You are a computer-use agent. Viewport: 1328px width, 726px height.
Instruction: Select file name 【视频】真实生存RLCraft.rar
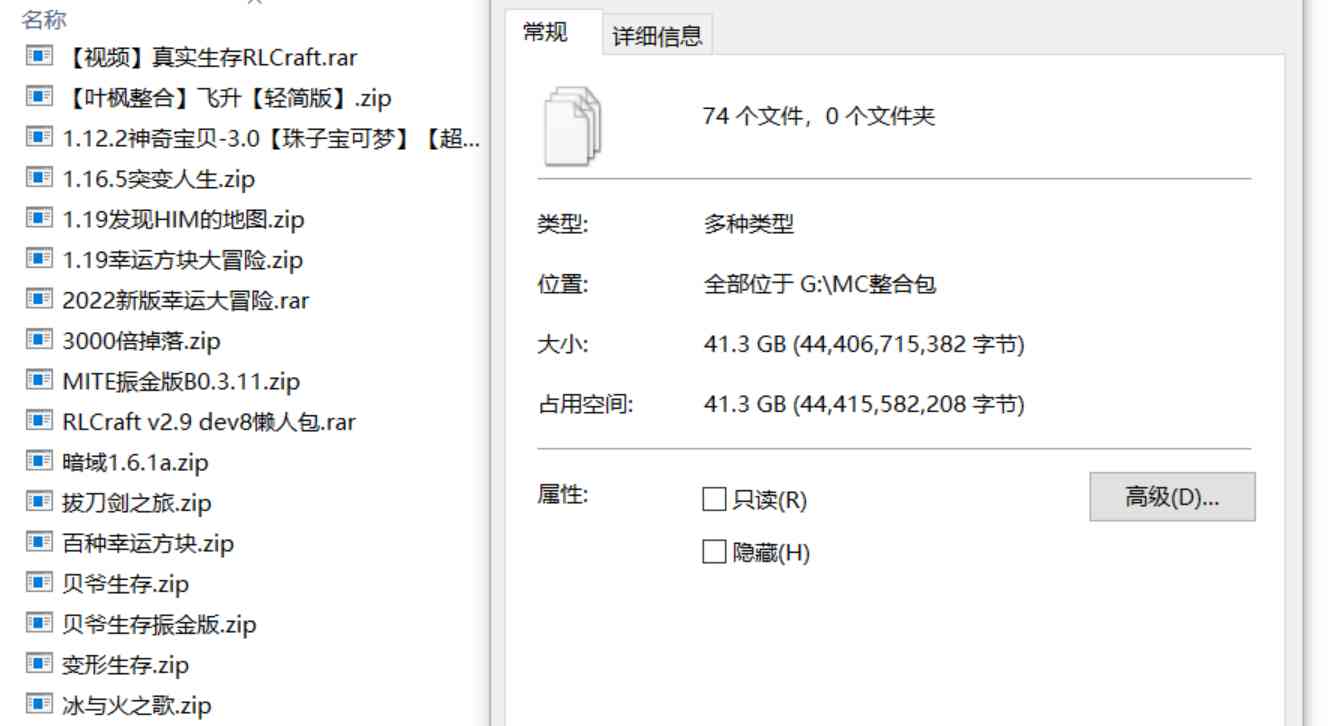point(210,57)
